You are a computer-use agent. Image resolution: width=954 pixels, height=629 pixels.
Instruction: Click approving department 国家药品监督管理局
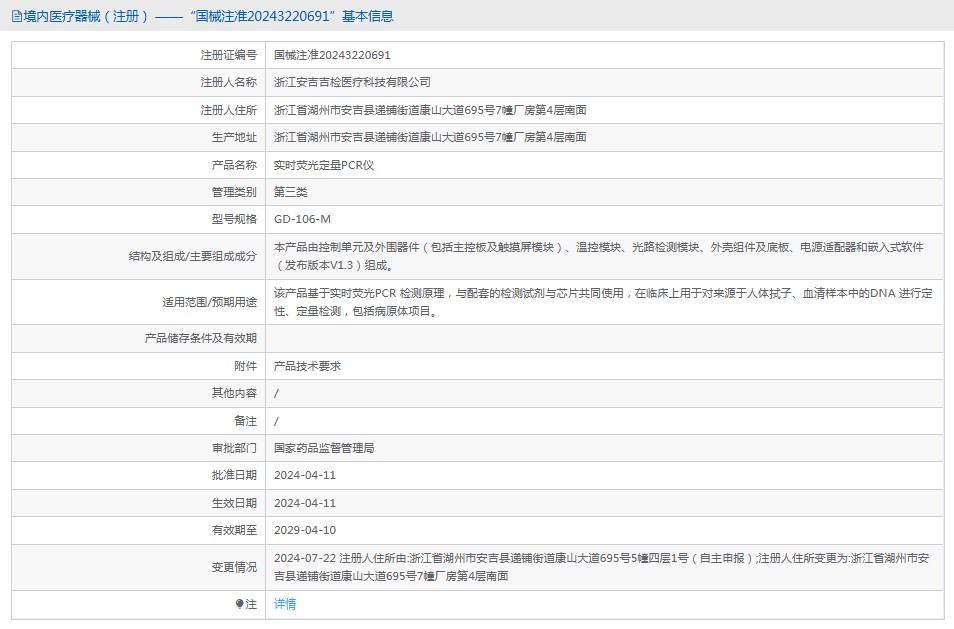324,448
